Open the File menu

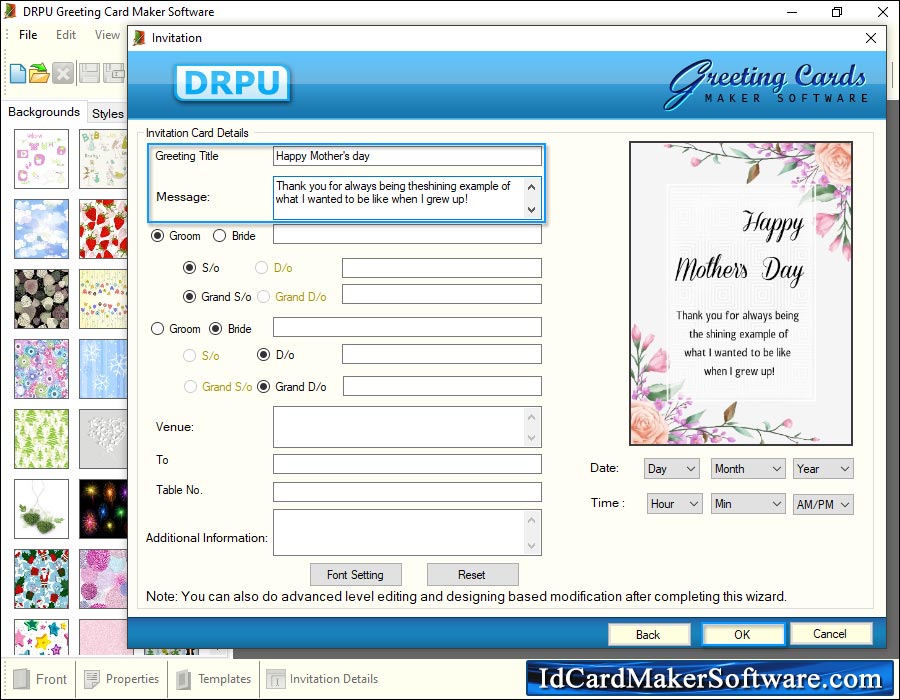tap(28, 35)
